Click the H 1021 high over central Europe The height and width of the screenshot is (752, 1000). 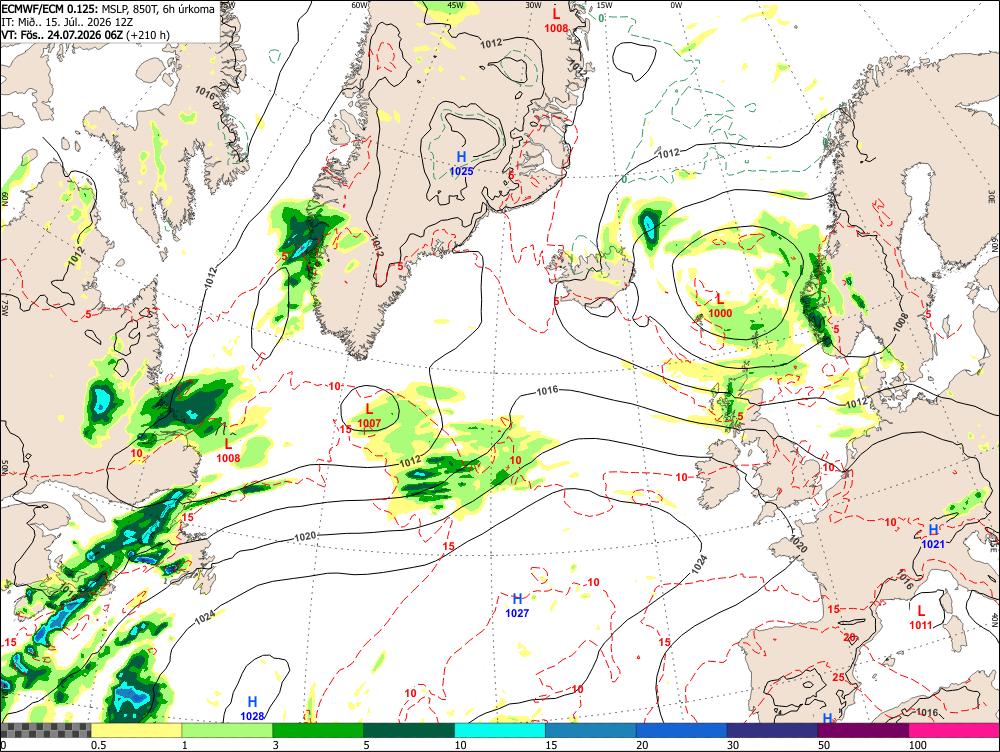point(933,536)
